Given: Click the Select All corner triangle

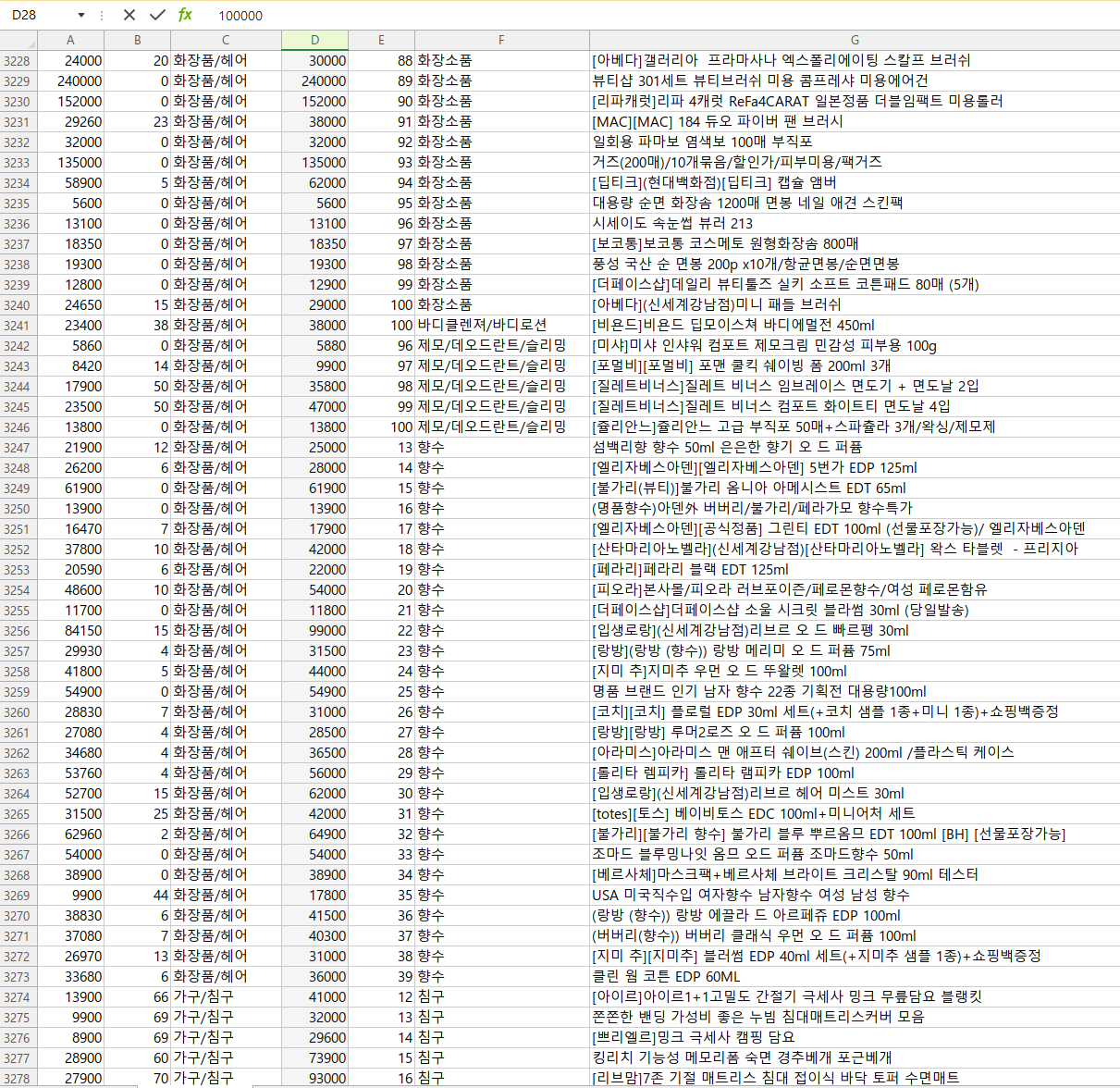Looking at the screenshot, I should 18,40.
